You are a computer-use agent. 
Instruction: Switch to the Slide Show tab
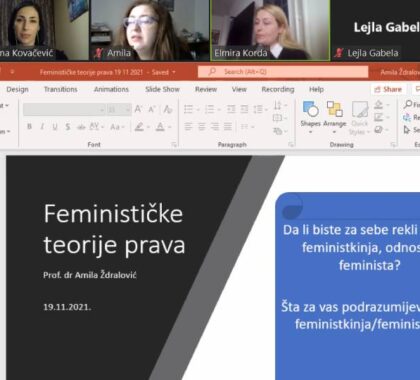coord(162,89)
